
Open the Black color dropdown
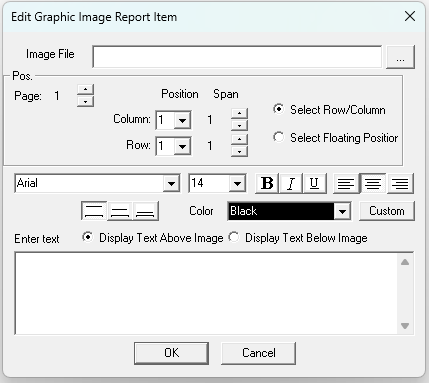click(342, 211)
